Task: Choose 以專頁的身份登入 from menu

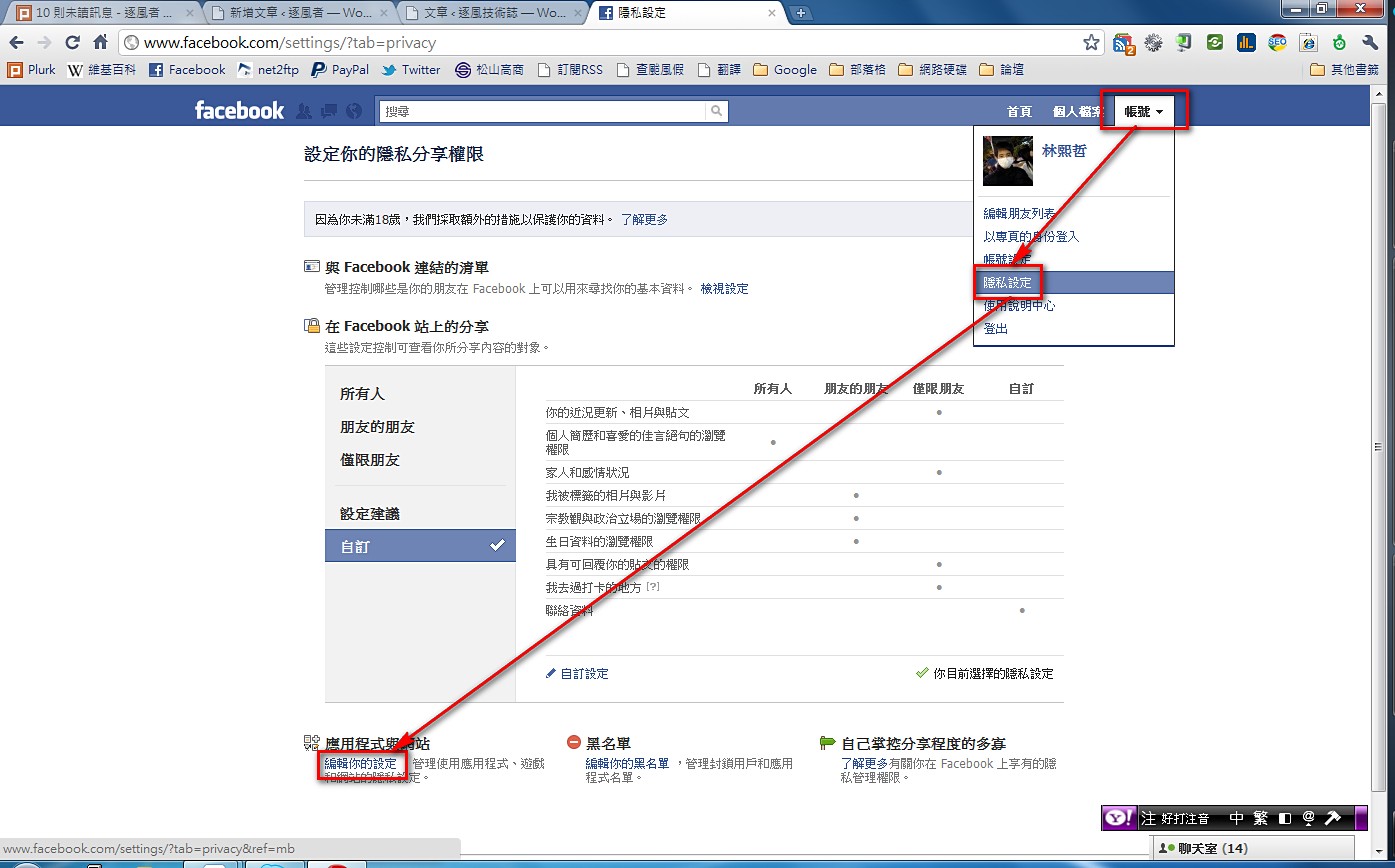Action: pos(1031,236)
